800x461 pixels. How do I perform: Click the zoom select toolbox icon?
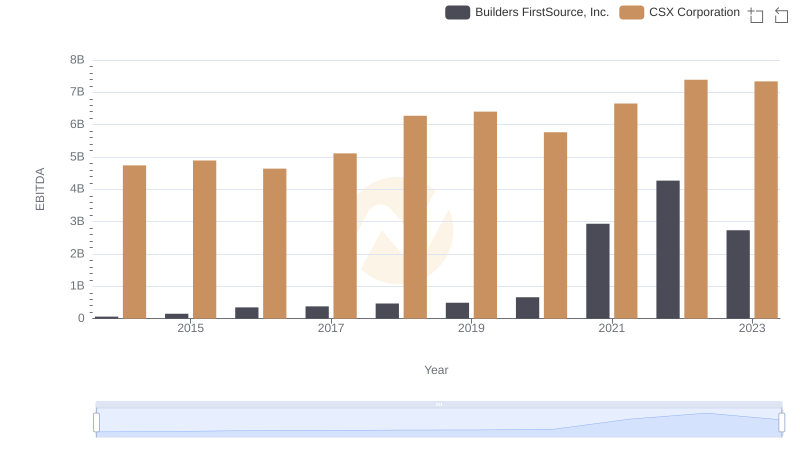tap(756, 15)
